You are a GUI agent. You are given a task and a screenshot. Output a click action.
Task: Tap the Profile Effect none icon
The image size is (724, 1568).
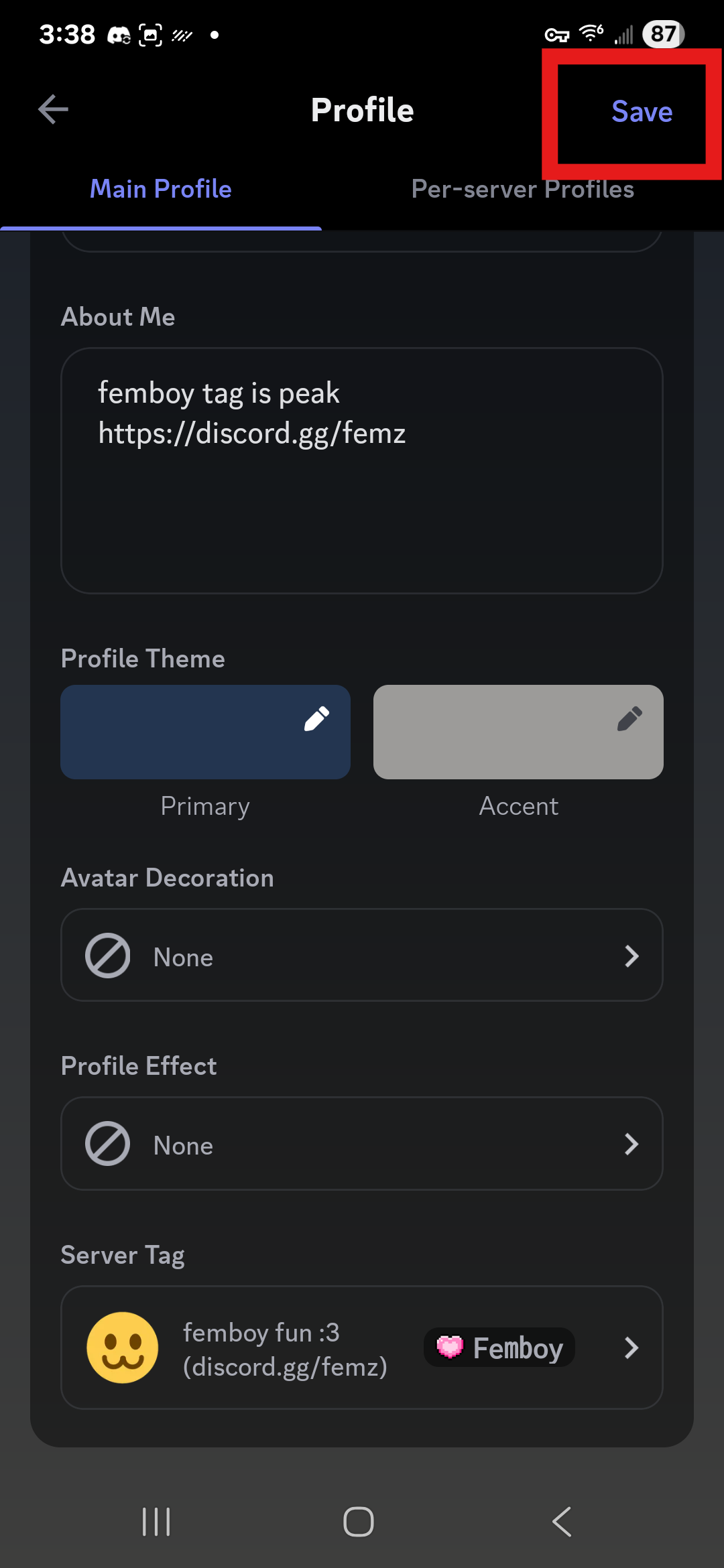107,1144
